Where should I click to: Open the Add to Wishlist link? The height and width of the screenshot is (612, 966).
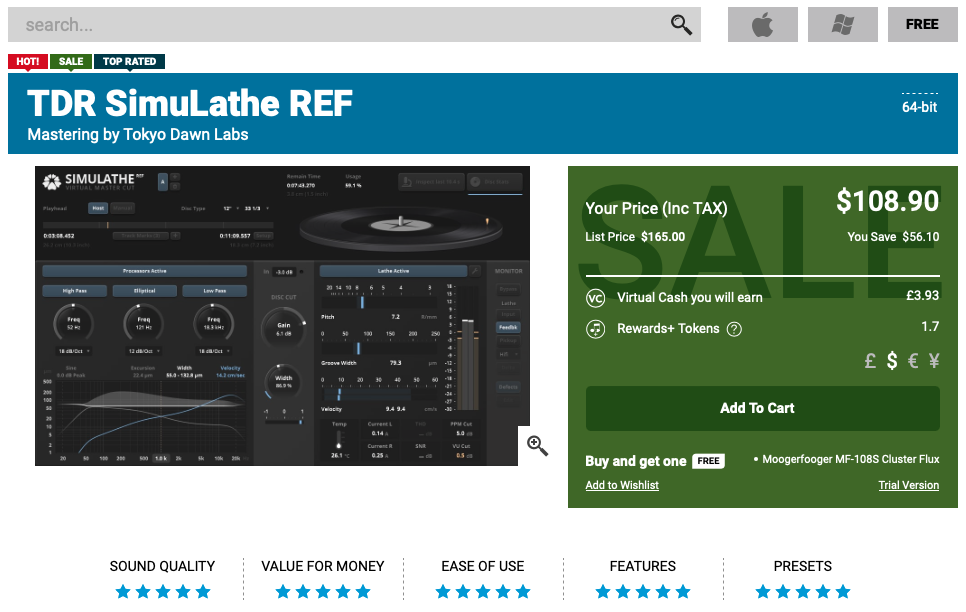622,485
